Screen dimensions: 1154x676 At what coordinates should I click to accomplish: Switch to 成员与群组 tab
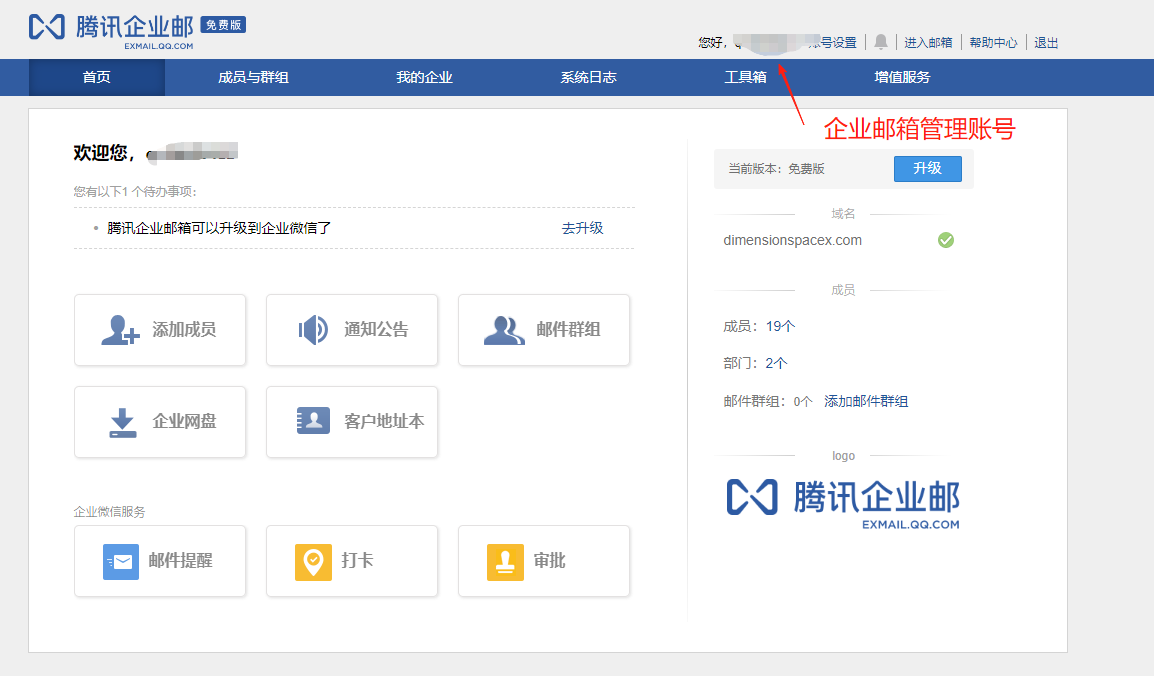pos(253,77)
